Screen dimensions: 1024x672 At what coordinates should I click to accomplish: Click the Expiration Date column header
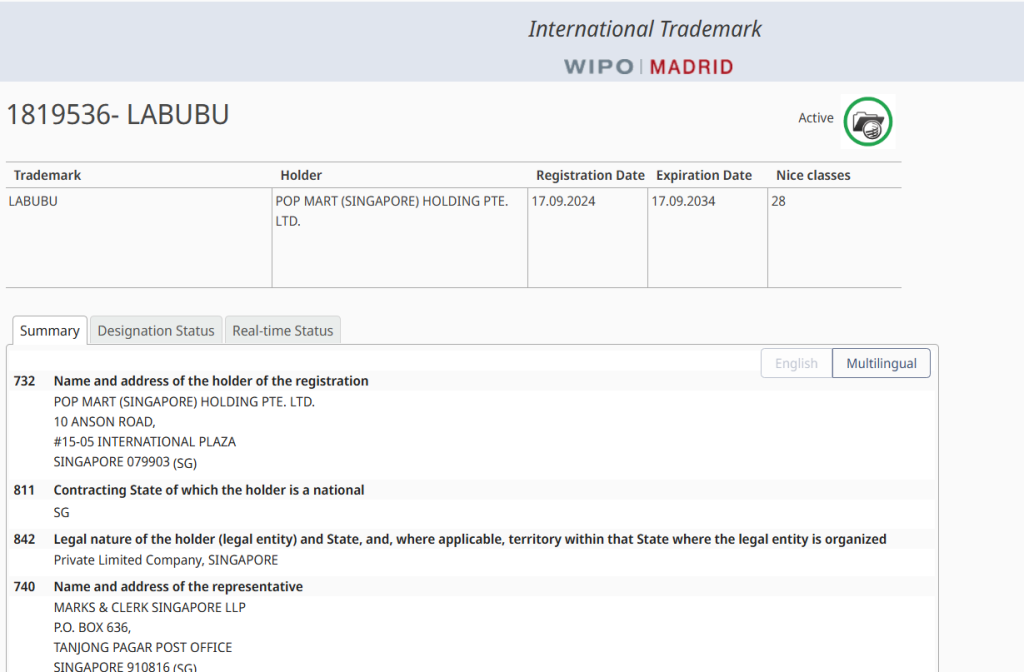(704, 175)
